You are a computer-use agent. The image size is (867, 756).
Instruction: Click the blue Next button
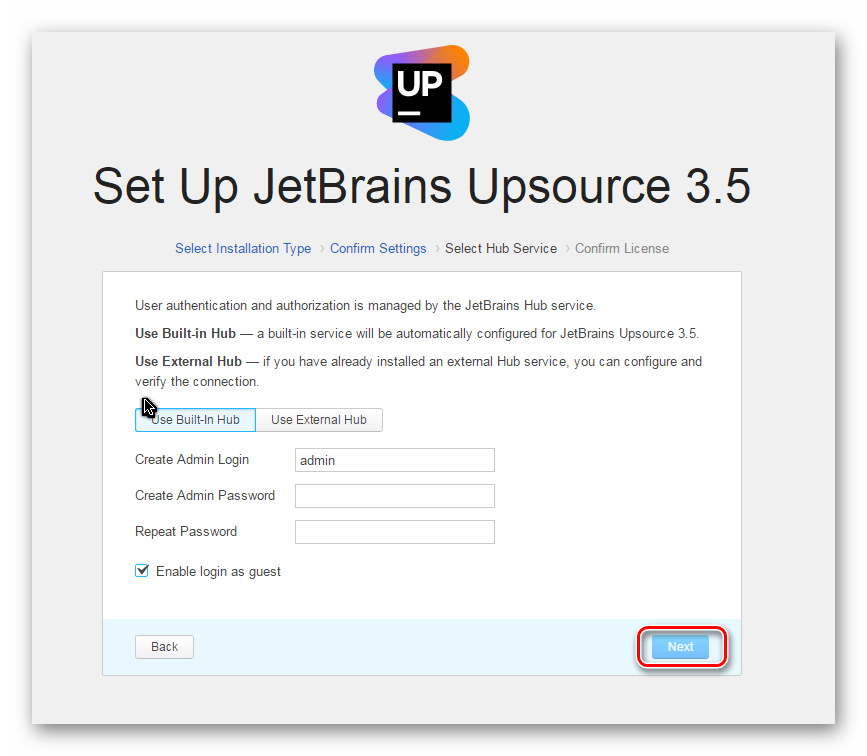(x=680, y=646)
